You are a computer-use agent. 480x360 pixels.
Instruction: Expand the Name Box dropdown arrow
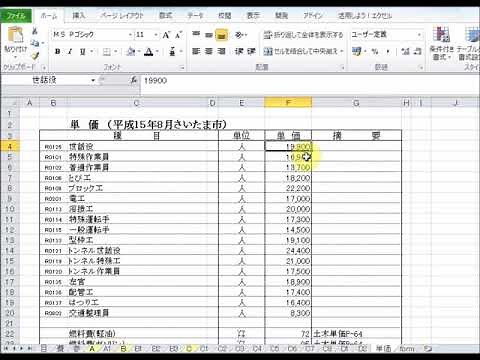click(93, 80)
